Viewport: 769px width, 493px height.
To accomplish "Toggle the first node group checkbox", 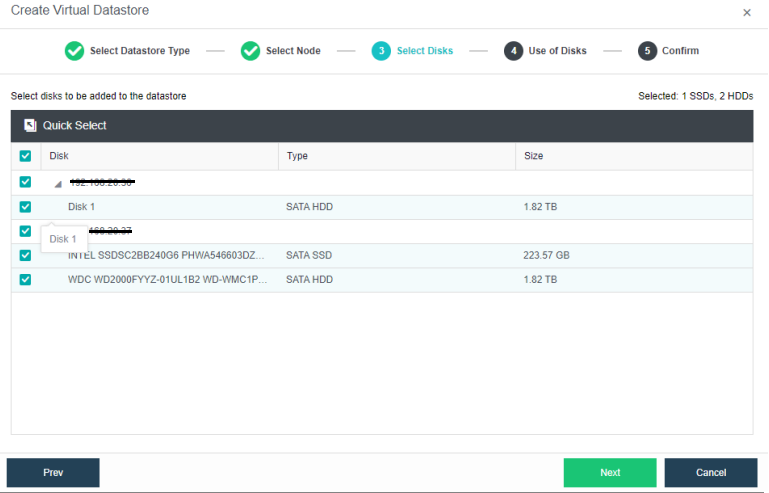I will (26, 182).
